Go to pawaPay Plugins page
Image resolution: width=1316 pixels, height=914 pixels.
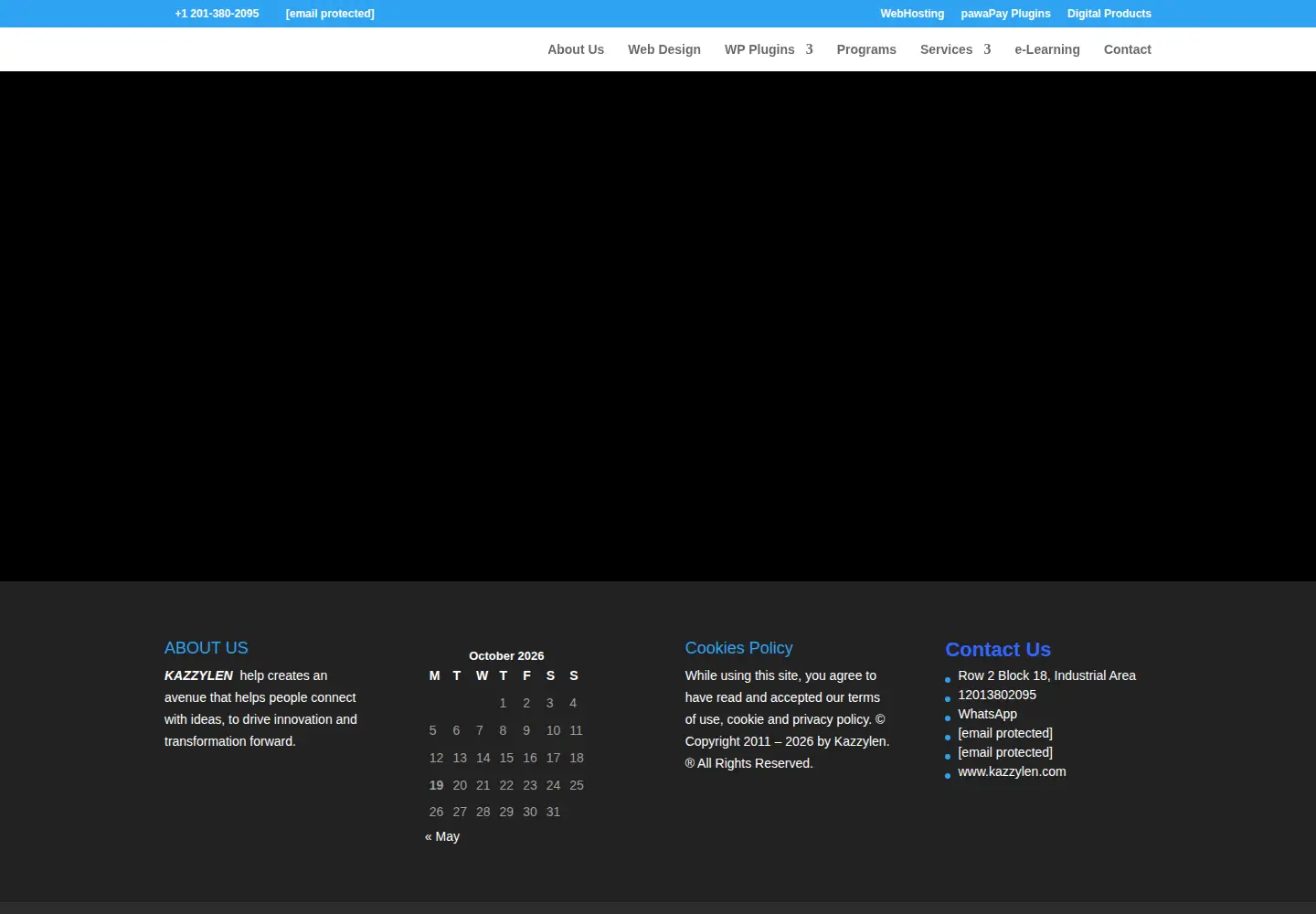tap(1005, 14)
